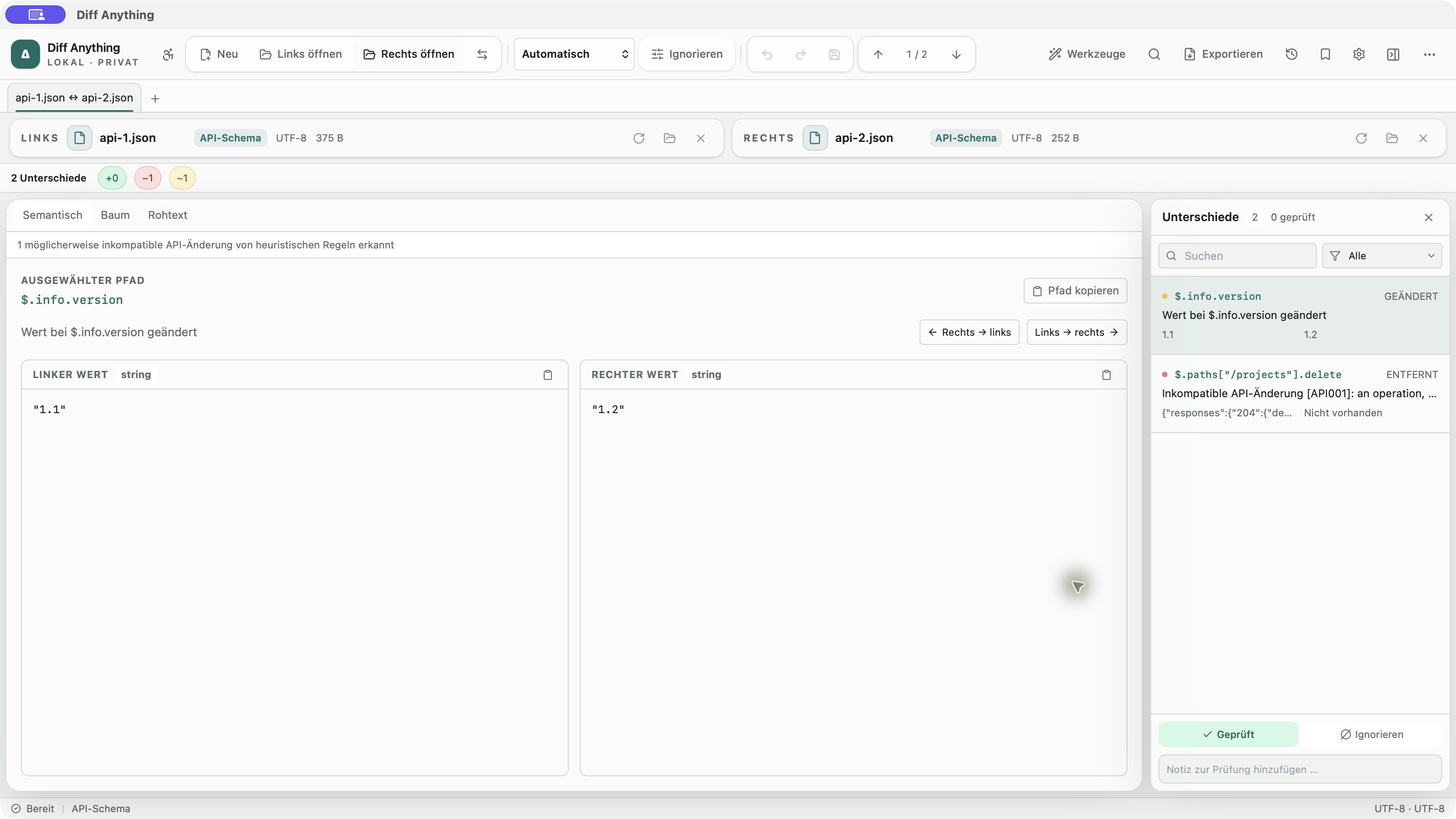This screenshot has height=819, width=1456.
Task: Go to next difference arrow
Action: click(956, 54)
